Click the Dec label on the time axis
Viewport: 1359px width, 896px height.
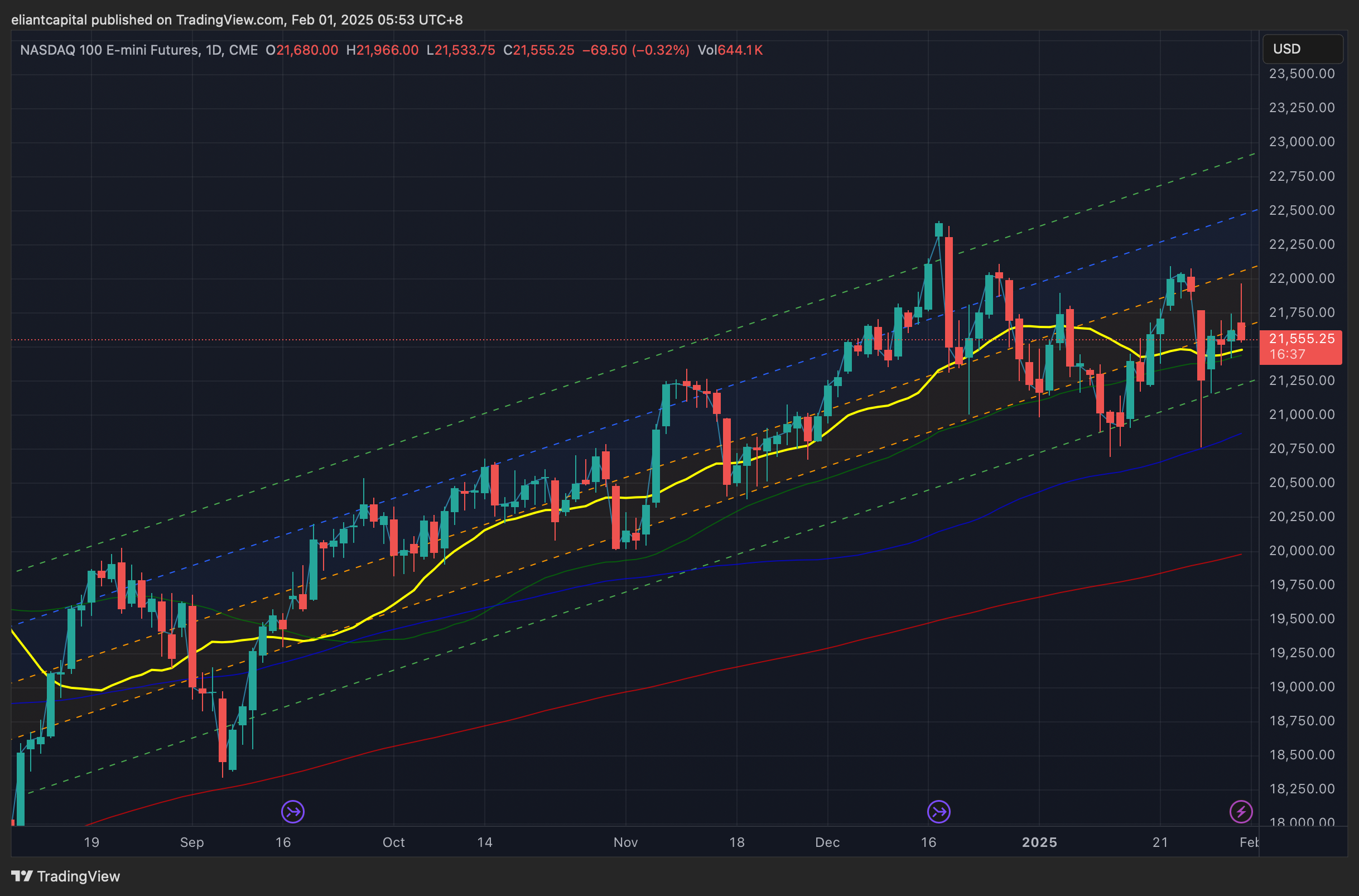(827, 842)
